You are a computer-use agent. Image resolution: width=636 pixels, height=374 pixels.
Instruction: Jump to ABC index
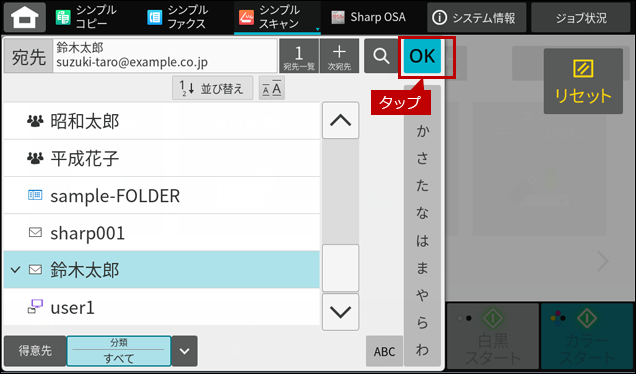(384, 351)
